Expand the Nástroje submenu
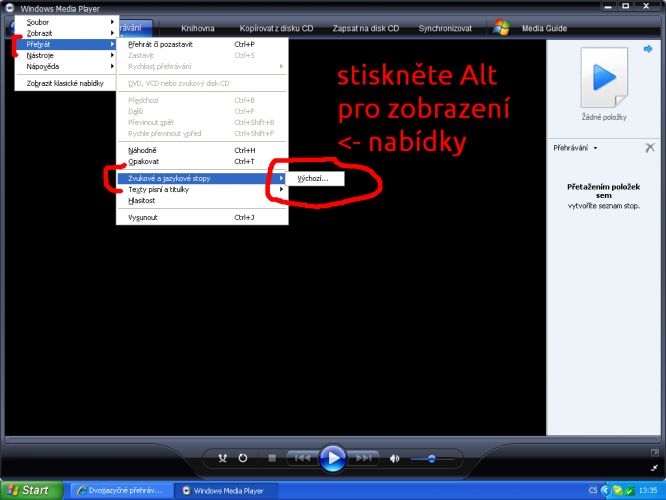Image resolution: width=666 pixels, height=500 pixels. pyautogui.click(x=65, y=55)
